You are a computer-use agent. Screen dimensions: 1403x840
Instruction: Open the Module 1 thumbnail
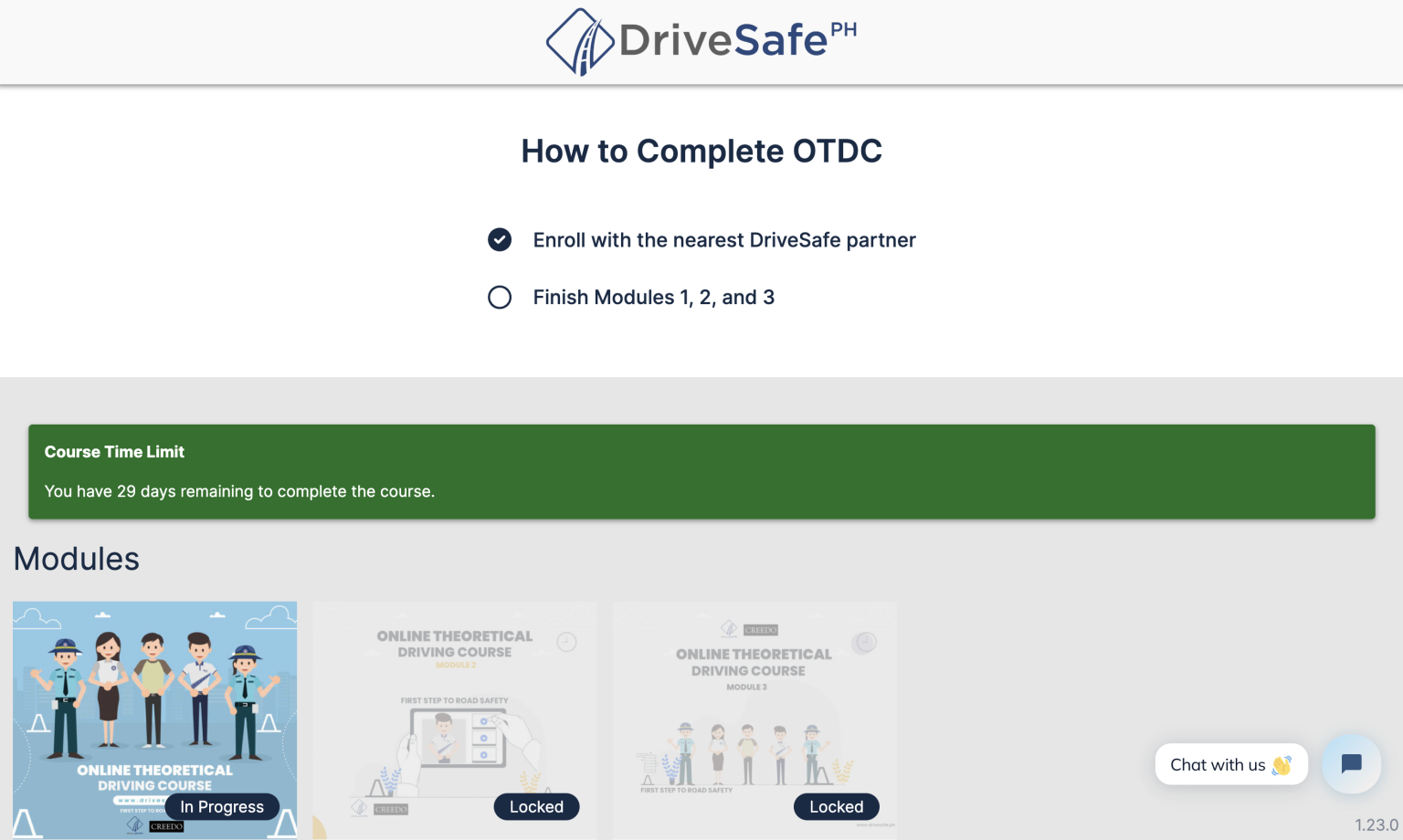[154, 719]
